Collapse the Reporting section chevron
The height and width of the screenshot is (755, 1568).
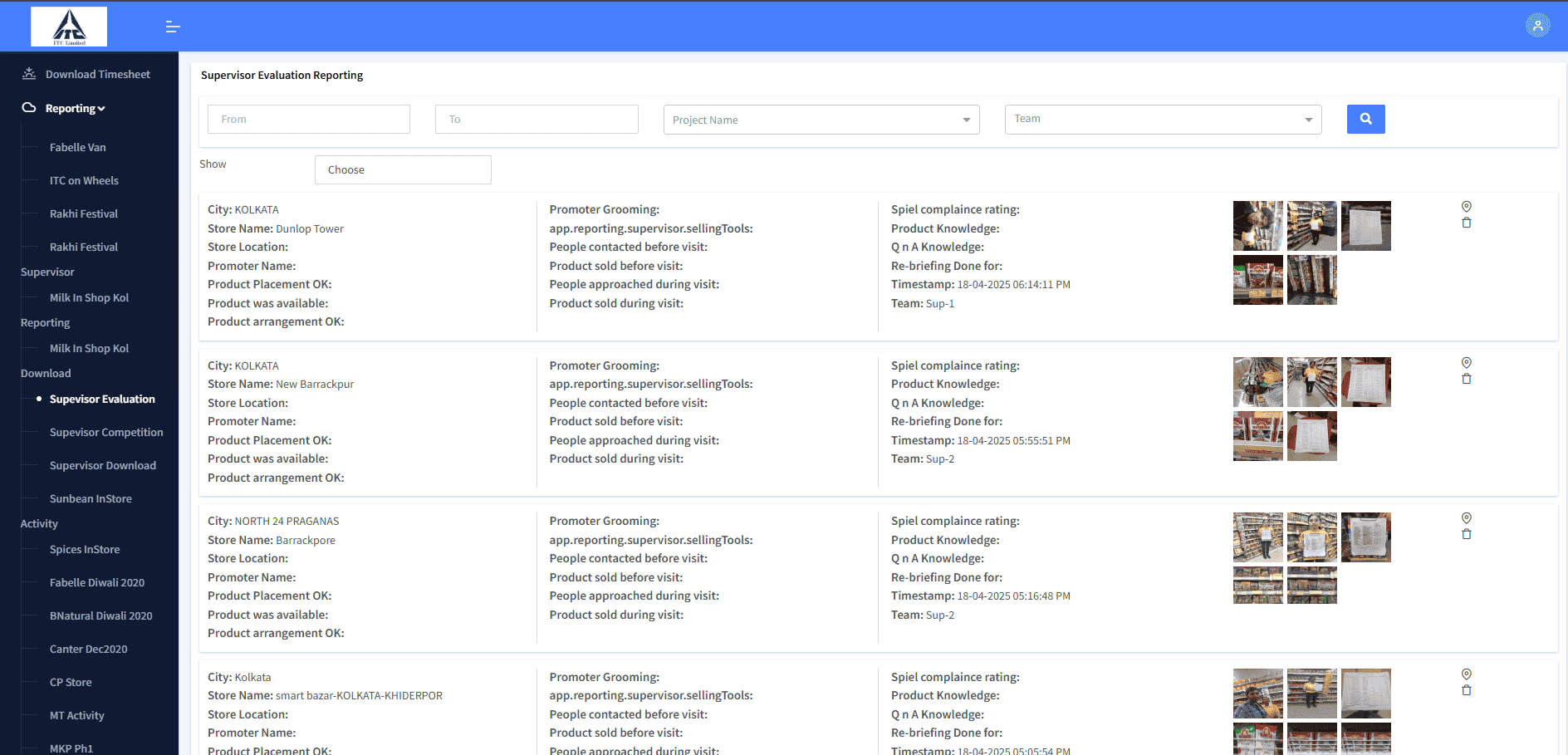(100, 108)
